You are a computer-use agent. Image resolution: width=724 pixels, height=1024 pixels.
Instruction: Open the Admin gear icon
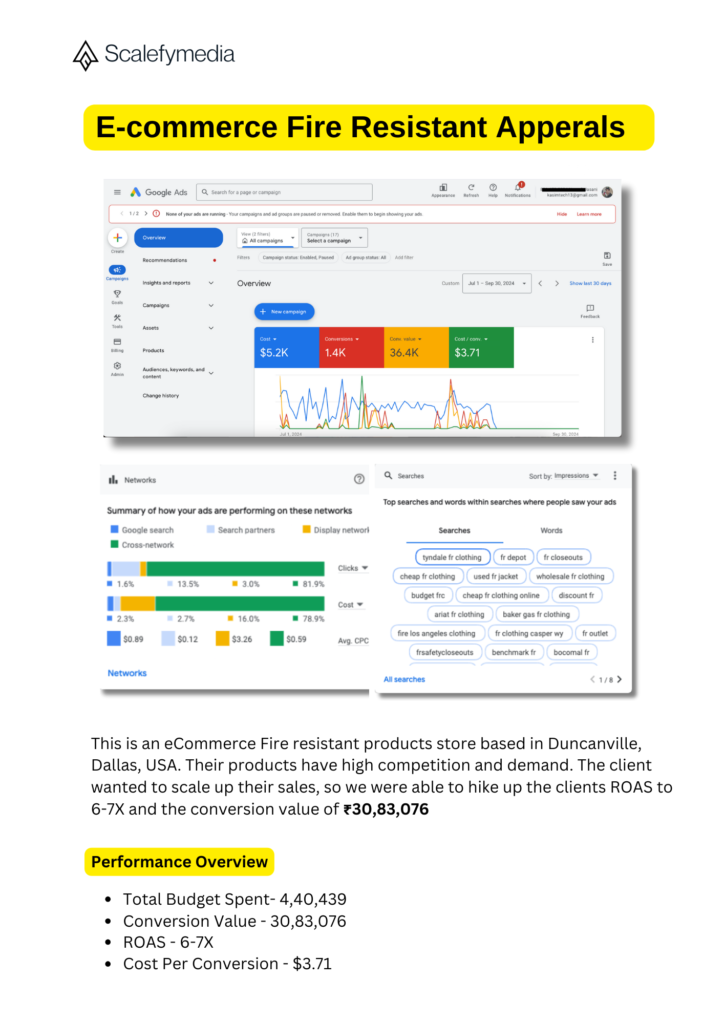point(117,366)
